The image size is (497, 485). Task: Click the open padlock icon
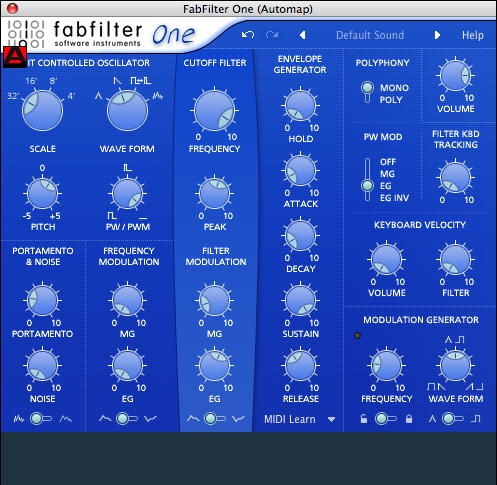tap(364, 419)
